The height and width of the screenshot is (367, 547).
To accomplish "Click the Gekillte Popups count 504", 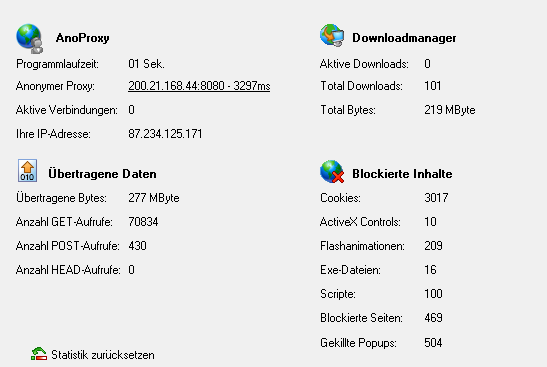I will click(x=433, y=343).
